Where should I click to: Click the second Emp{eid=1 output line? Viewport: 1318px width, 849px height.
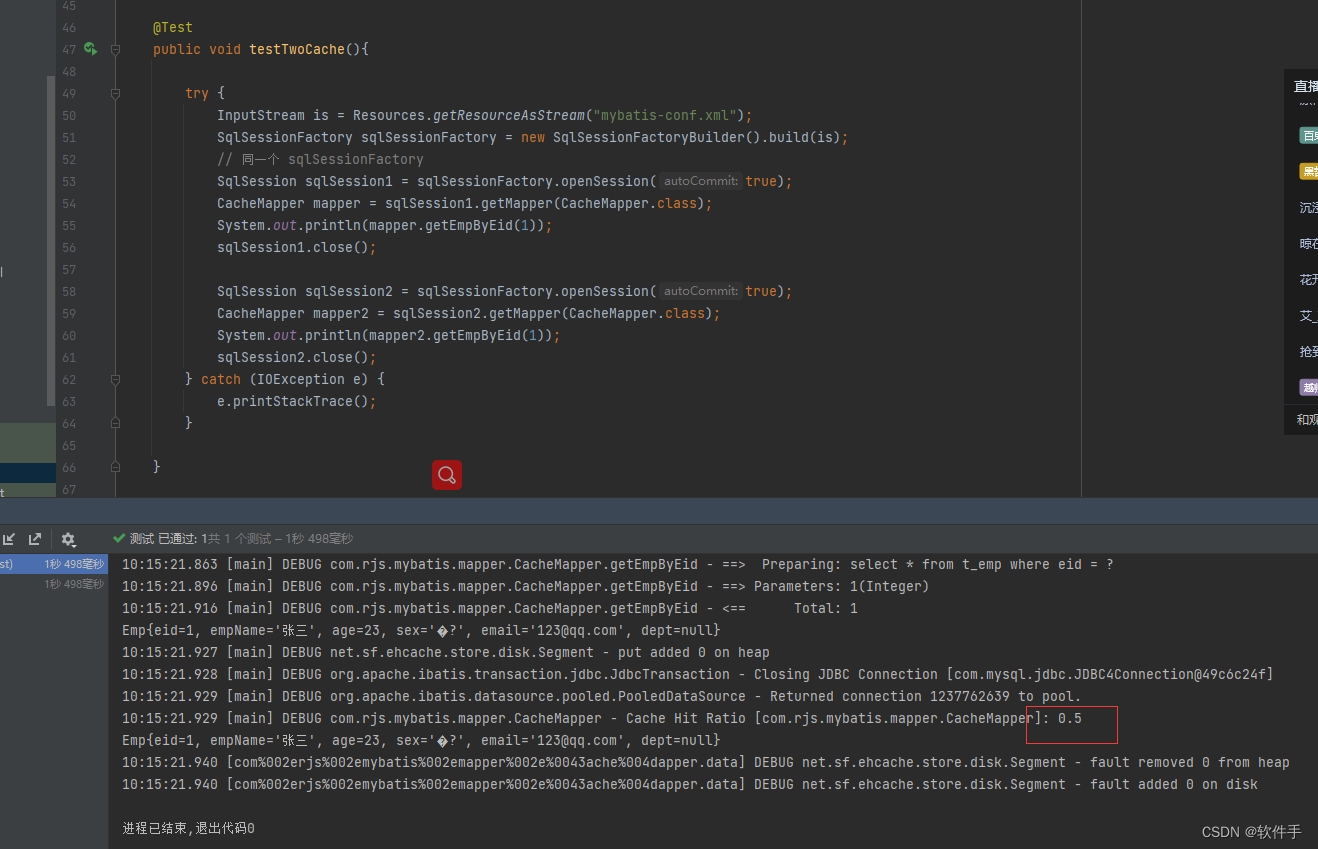pyautogui.click(x=421, y=740)
